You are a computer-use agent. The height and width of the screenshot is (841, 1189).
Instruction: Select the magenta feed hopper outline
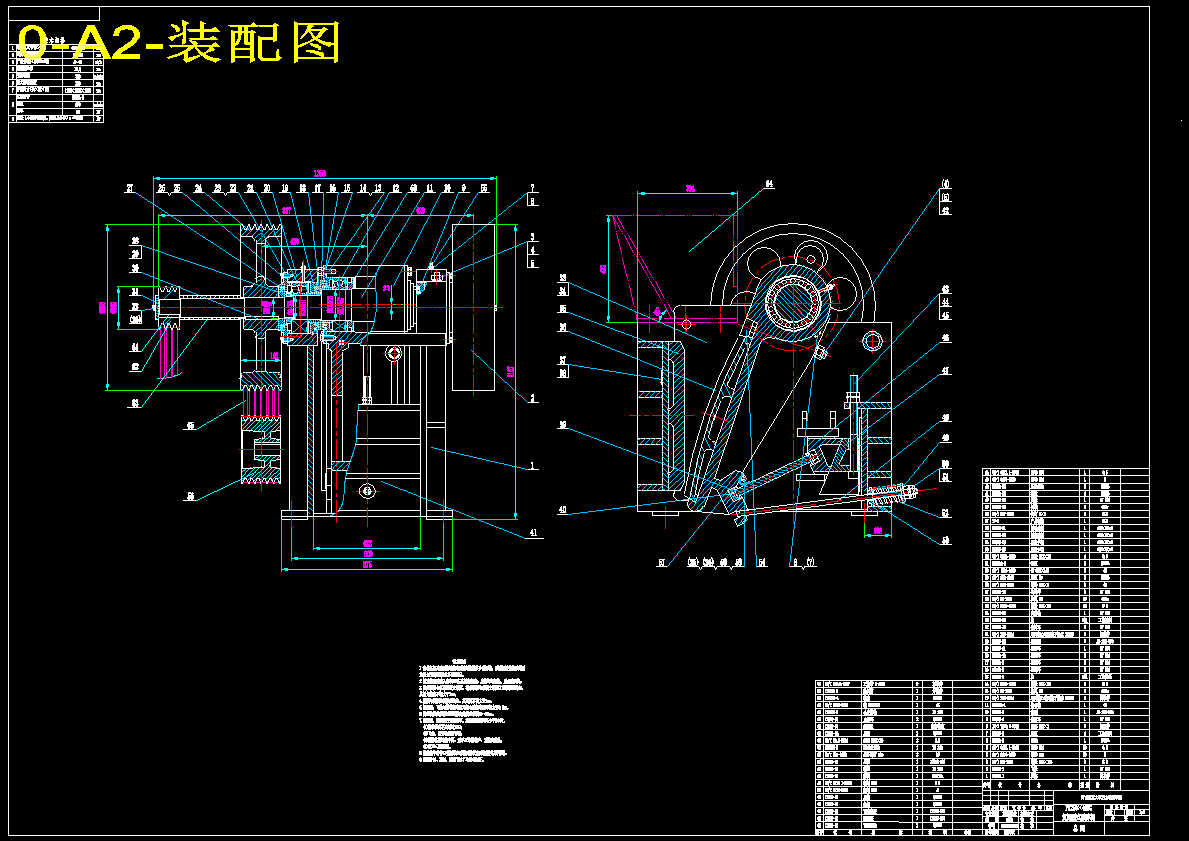pos(673,268)
